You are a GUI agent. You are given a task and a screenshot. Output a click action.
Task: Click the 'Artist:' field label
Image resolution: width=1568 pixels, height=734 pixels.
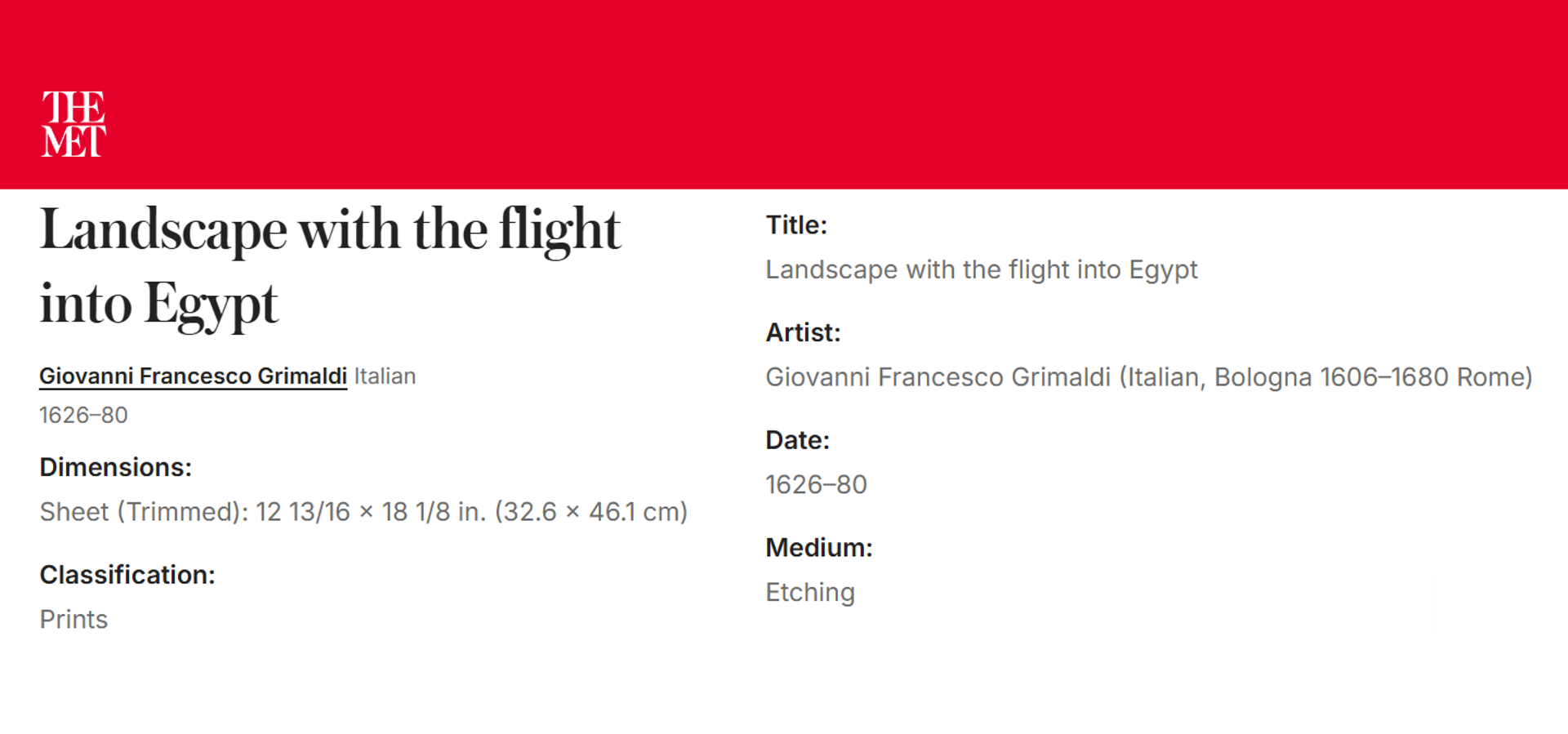(803, 333)
